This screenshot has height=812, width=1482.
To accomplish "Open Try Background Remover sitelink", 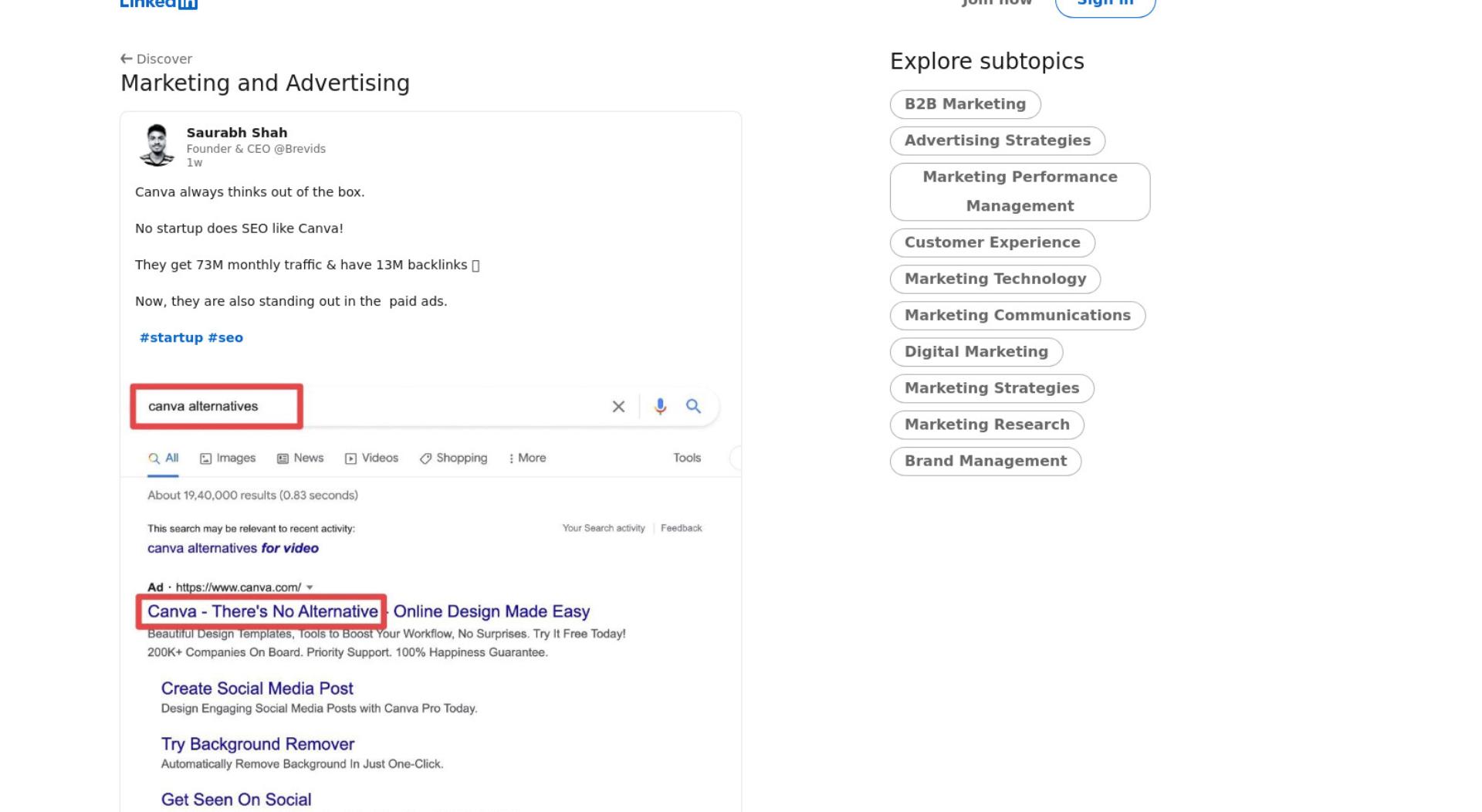I will (x=258, y=744).
